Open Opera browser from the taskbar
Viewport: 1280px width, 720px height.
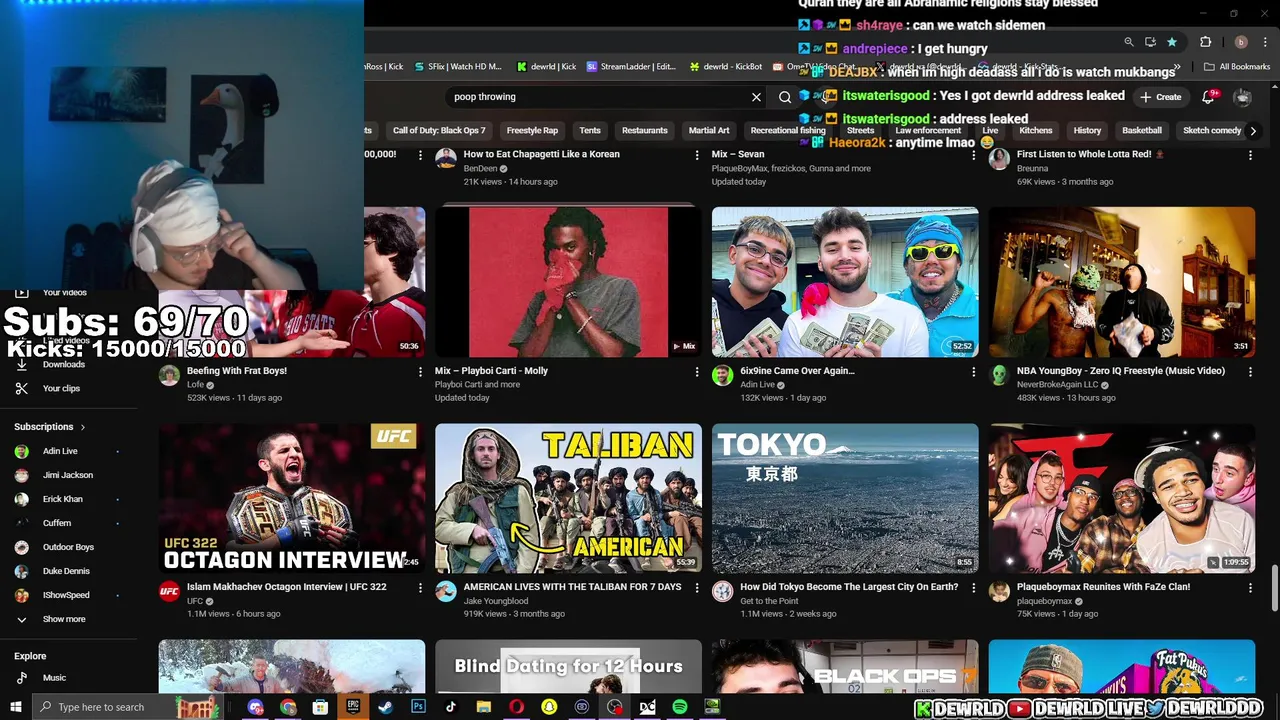[x=516, y=707]
